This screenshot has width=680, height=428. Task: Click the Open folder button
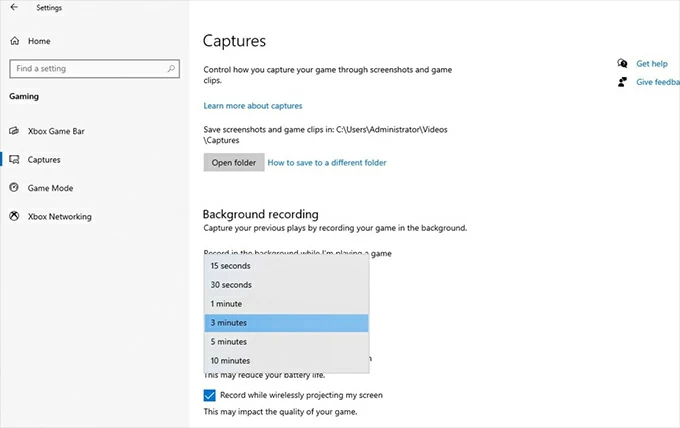234,162
